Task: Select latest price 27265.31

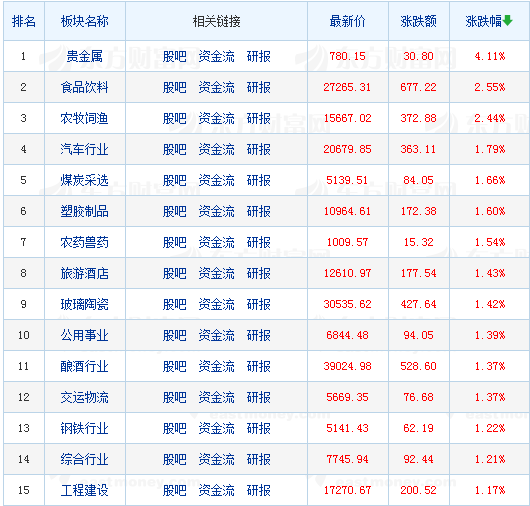Action: click(x=347, y=87)
